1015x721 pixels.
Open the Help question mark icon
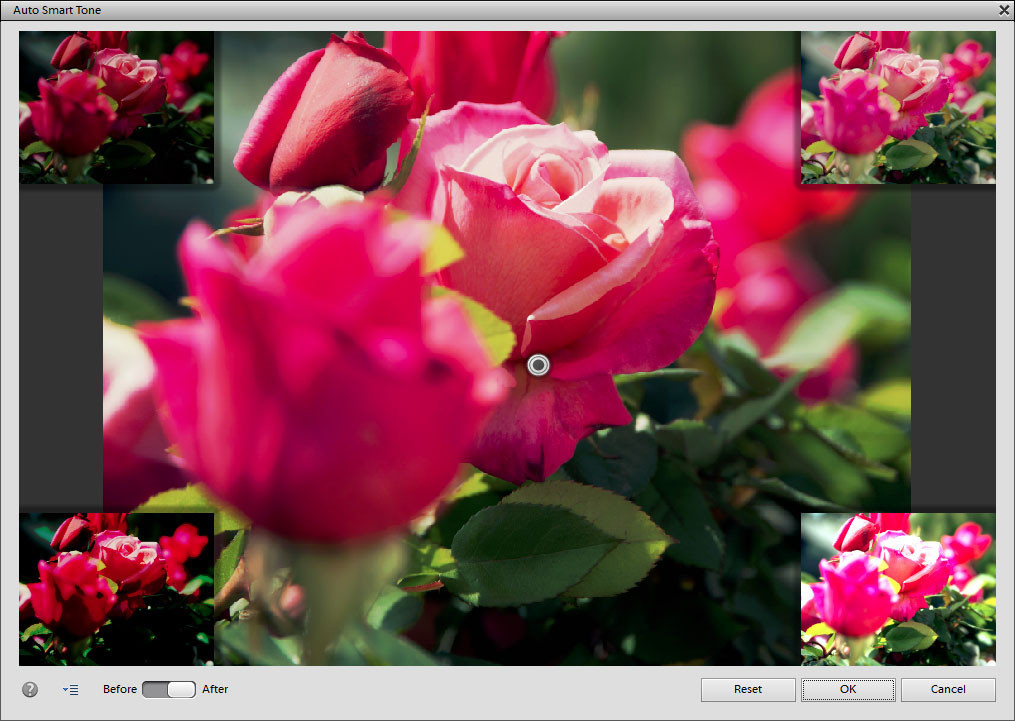coord(30,689)
